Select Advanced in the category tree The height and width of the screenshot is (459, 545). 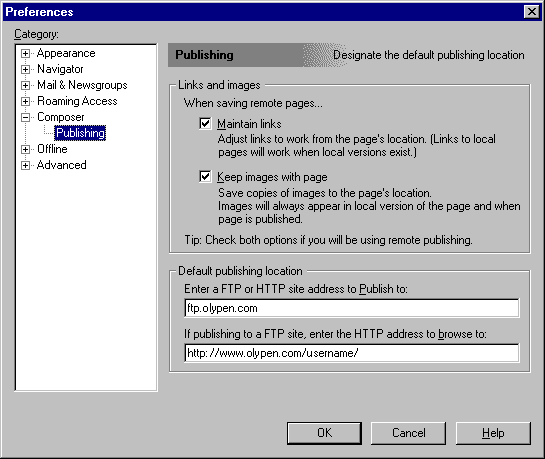tap(62, 165)
